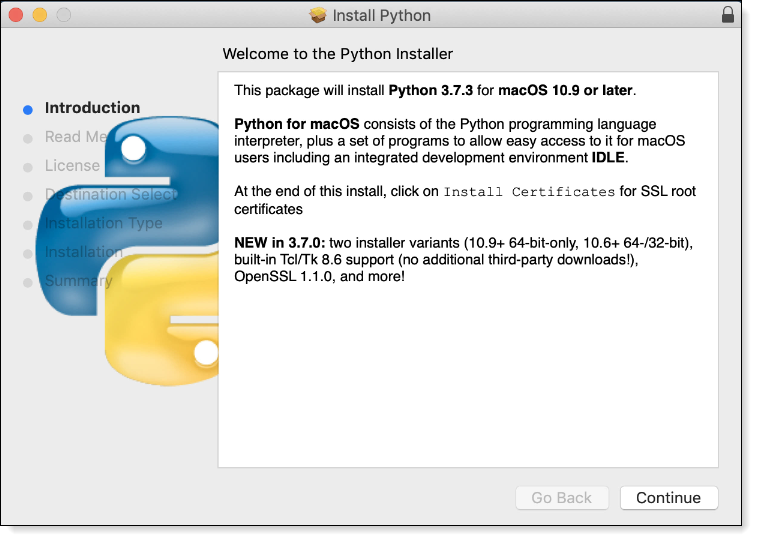Click the bold 'Python for macOS' text

(x=297, y=124)
